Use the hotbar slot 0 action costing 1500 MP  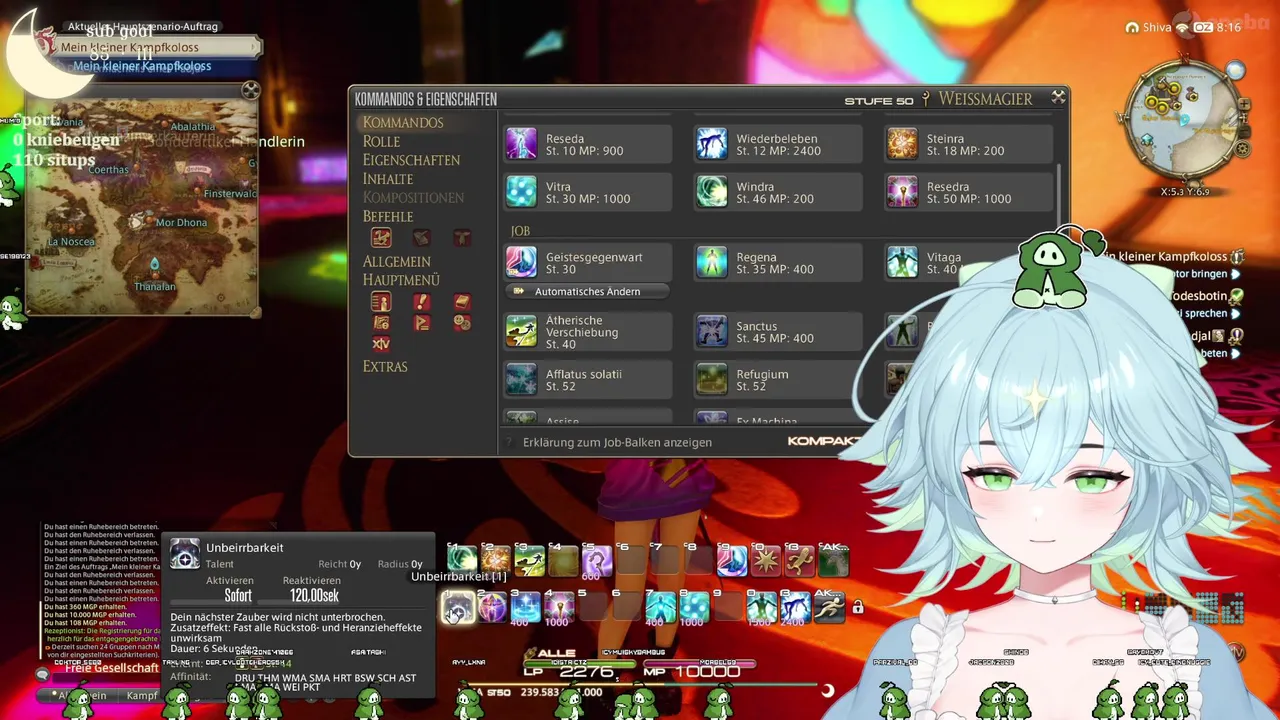pyautogui.click(x=761, y=606)
